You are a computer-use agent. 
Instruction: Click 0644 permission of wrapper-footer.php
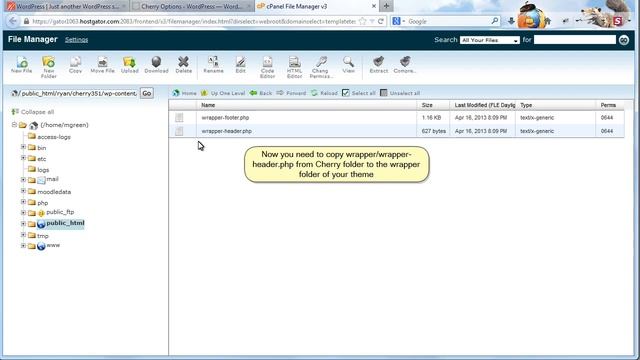pos(607,118)
